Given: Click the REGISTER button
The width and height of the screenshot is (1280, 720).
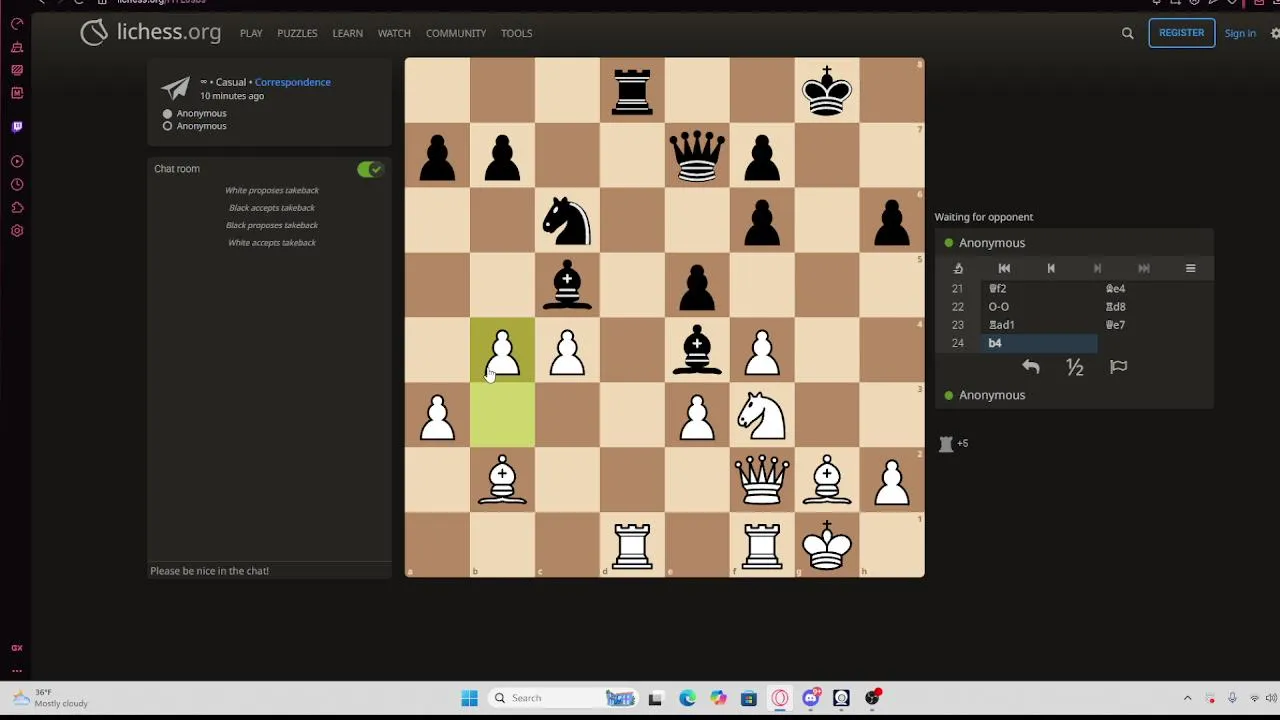Looking at the screenshot, I should pos(1181,33).
